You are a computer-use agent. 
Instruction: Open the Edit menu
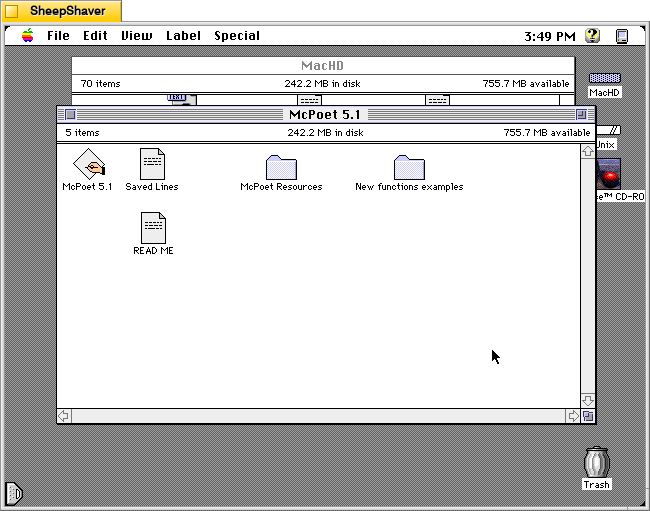pos(95,36)
